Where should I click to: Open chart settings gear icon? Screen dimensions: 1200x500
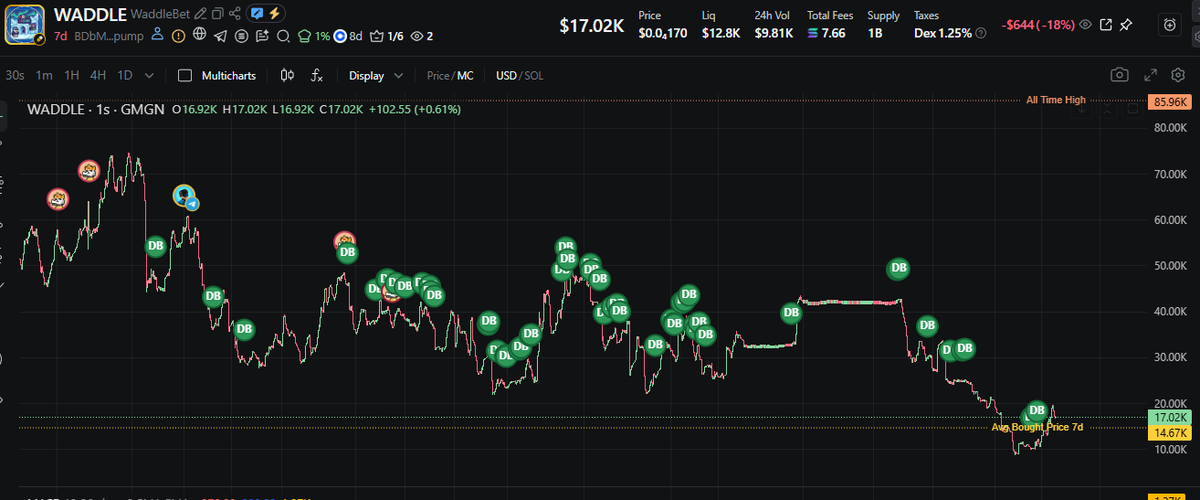(1177, 75)
